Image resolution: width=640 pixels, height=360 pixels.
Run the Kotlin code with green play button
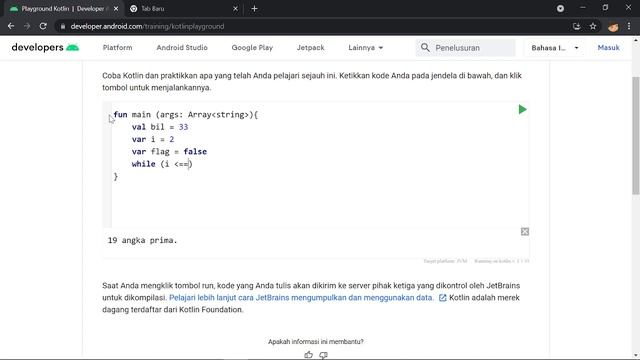pos(522,109)
